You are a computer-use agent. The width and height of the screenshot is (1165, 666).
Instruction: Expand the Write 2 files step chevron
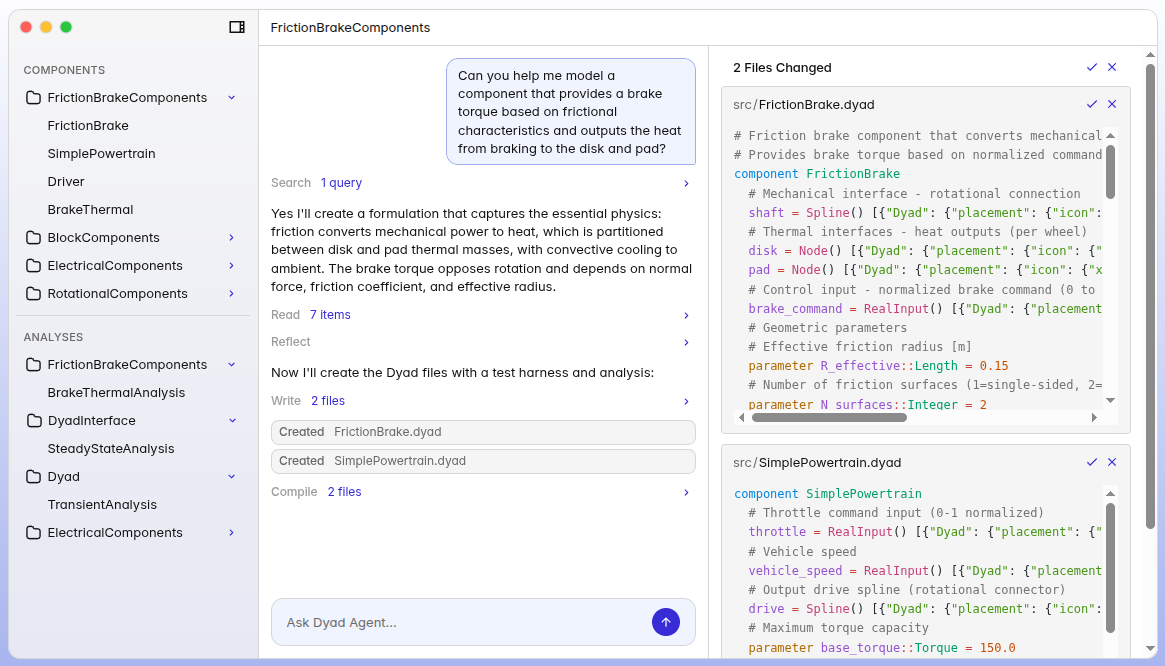coord(687,401)
